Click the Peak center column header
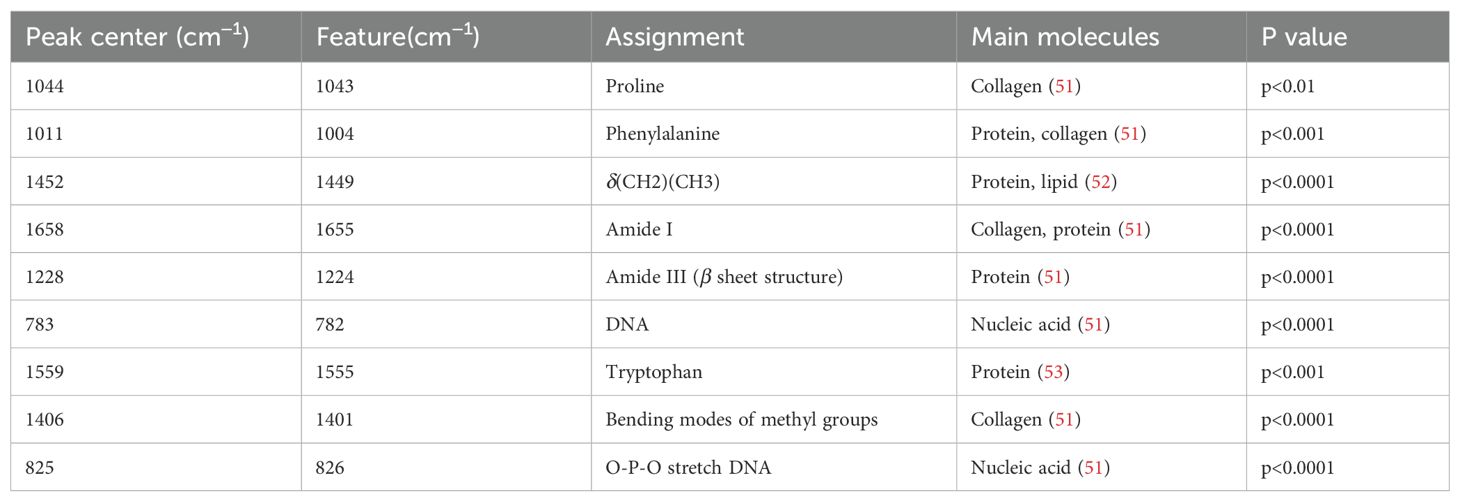1460x502 pixels. (137, 37)
